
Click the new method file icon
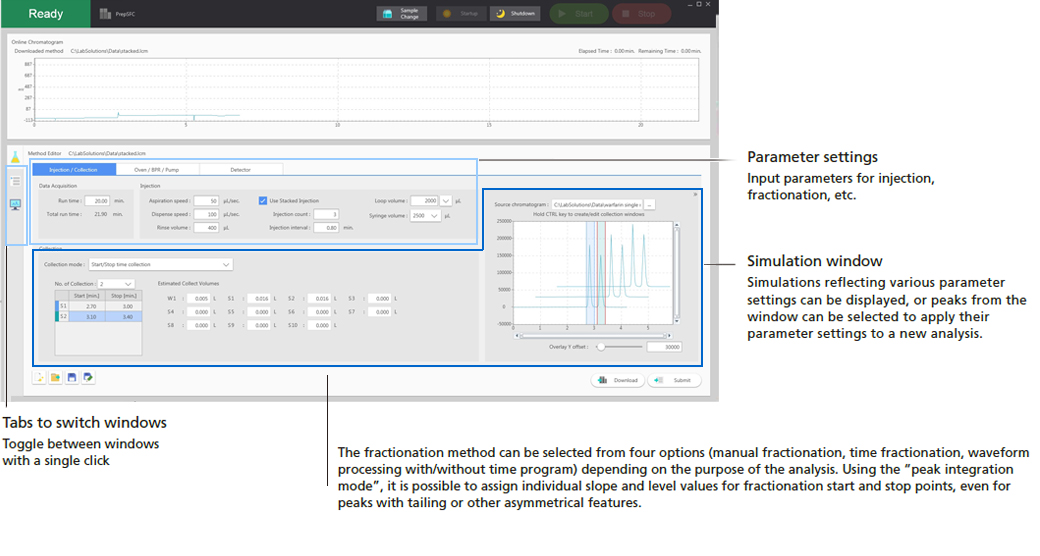[39, 377]
